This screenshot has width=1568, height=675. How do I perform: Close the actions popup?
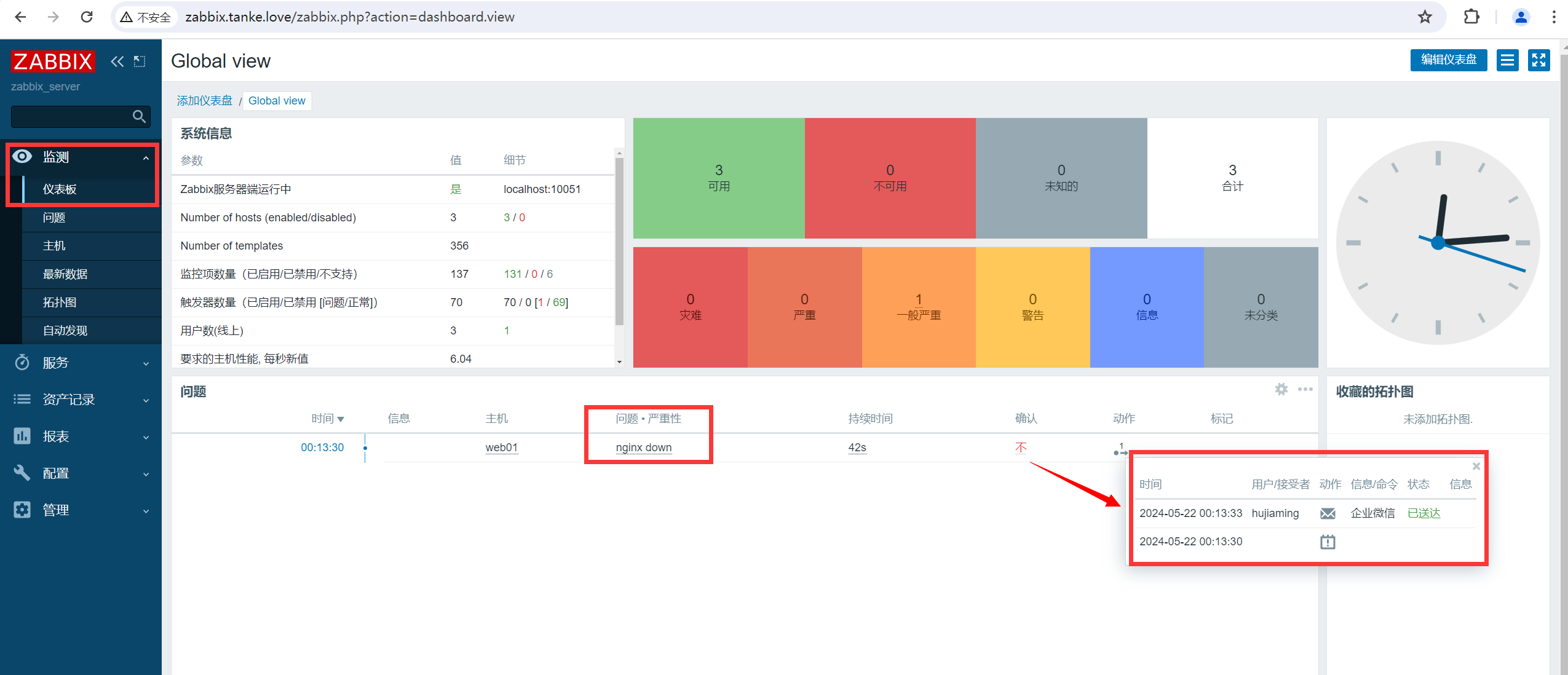coord(1476,467)
